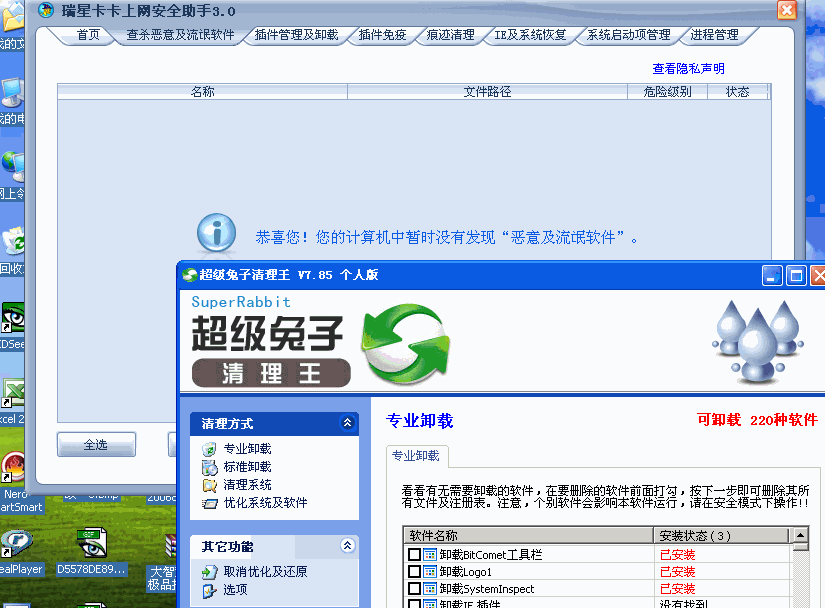The height and width of the screenshot is (608, 825).
Task: Launch the RealPlayer desktop icon
Action: click(16, 548)
